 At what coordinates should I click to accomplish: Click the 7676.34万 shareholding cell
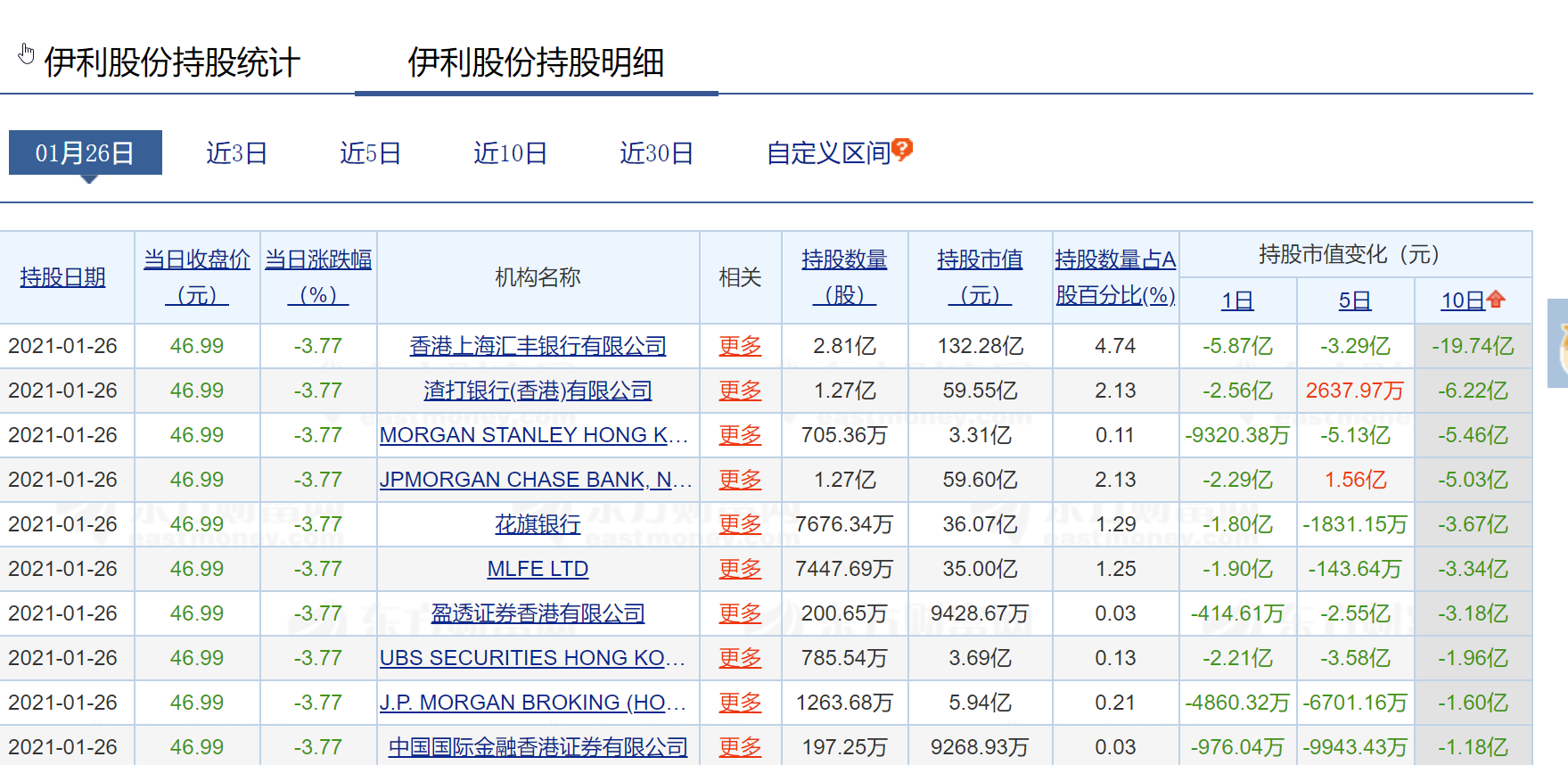845,524
